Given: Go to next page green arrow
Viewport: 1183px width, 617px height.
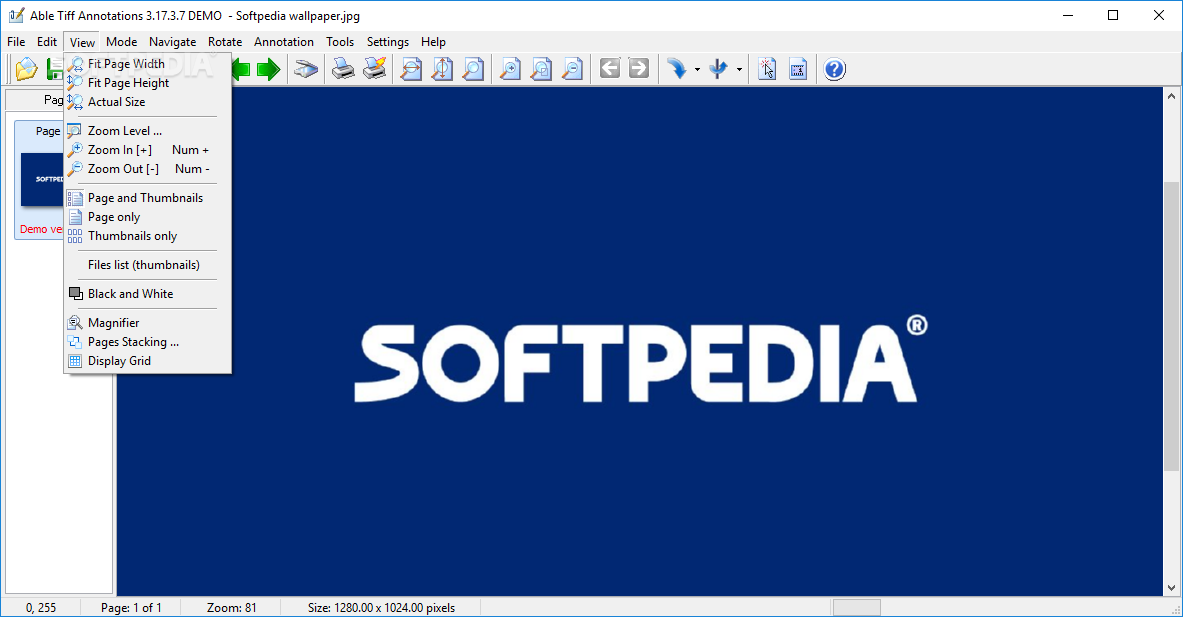Looking at the screenshot, I should point(268,69).
